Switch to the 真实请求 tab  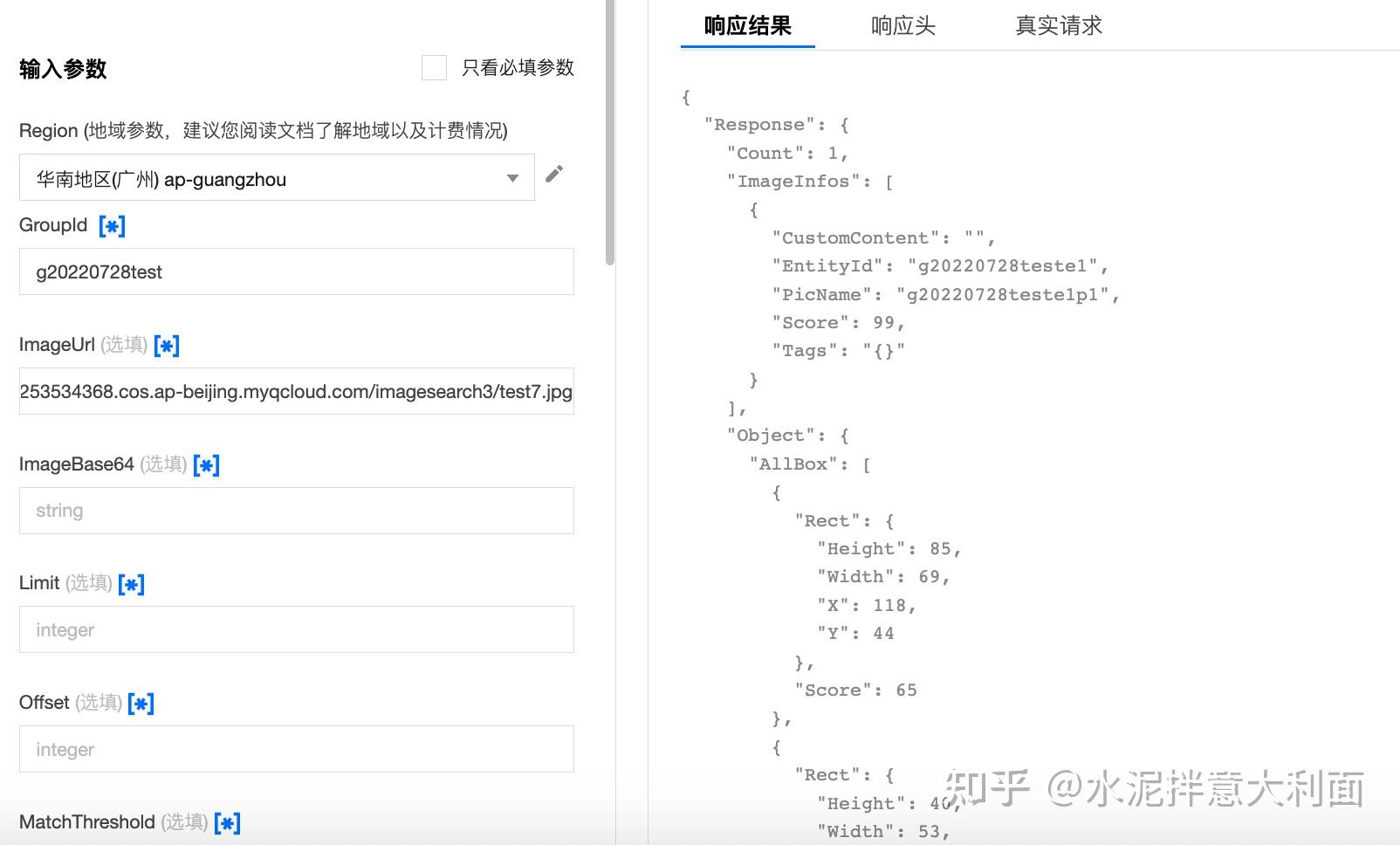point(1059,25)
